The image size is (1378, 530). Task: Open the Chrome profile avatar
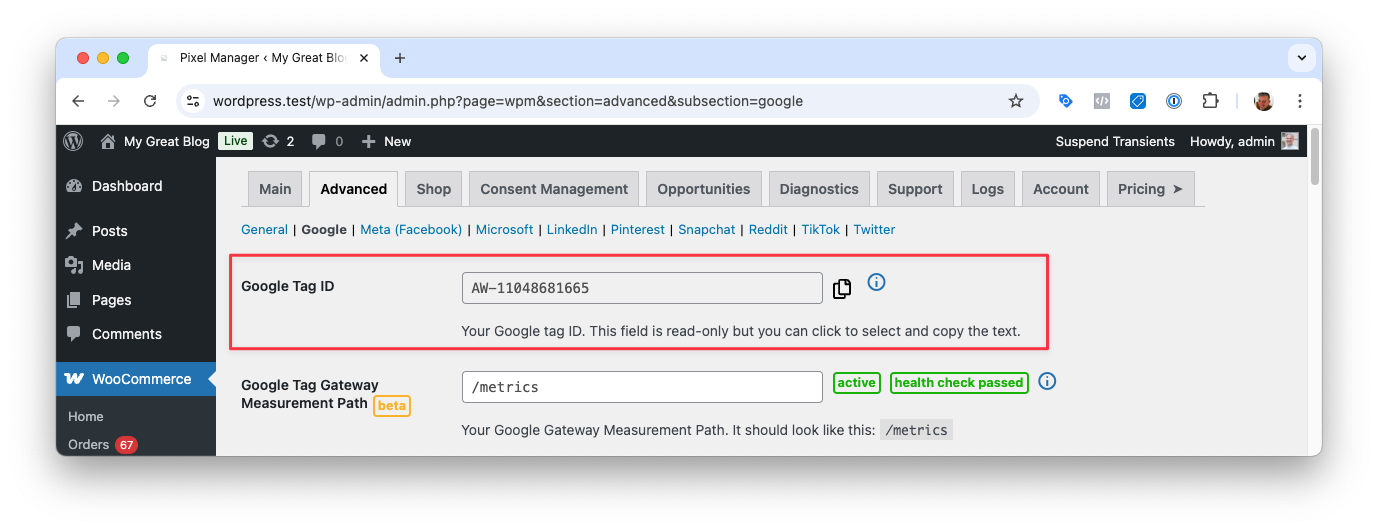1264,101
